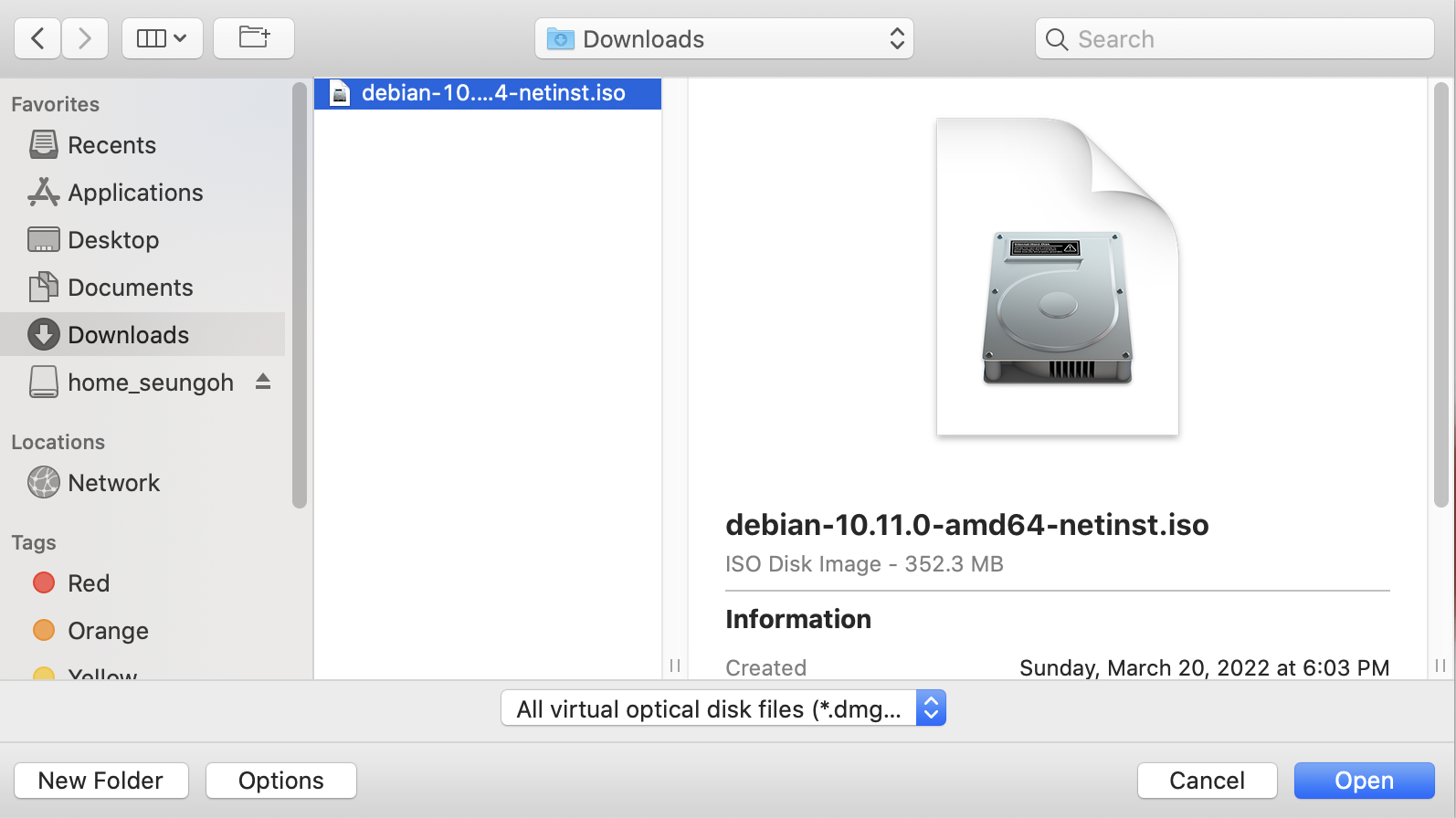Viewport: 1456px width, 818px height.
Task: Cancel the file dialog
Action: point(1208,781)
